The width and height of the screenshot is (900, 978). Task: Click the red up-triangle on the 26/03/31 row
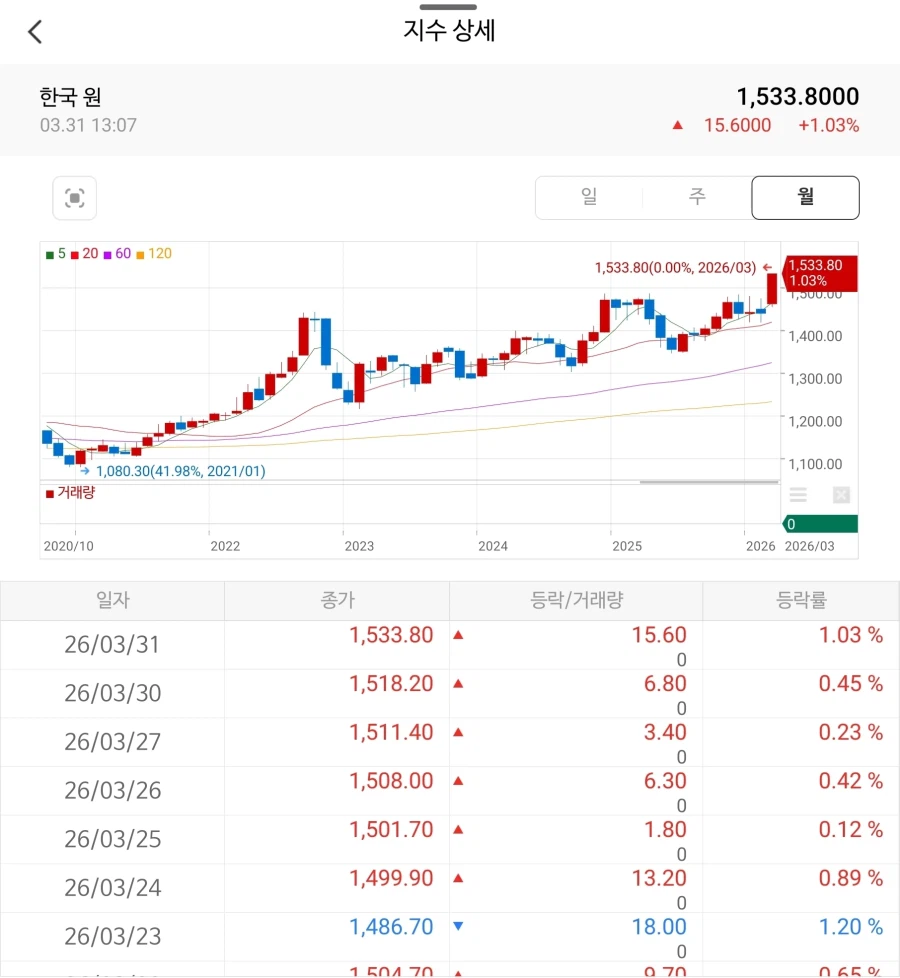coord(458,635)
